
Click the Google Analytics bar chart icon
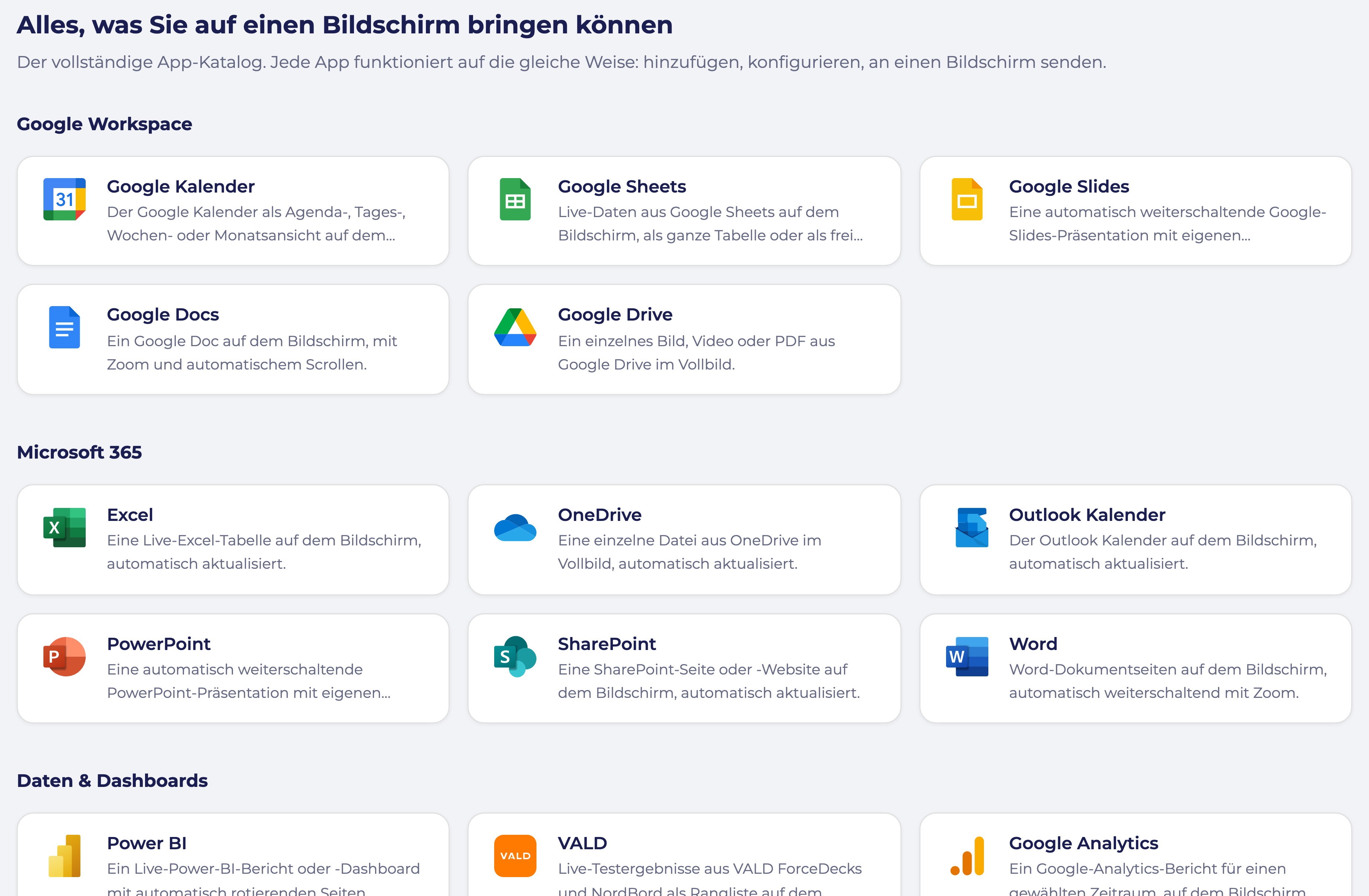(967, 856)
